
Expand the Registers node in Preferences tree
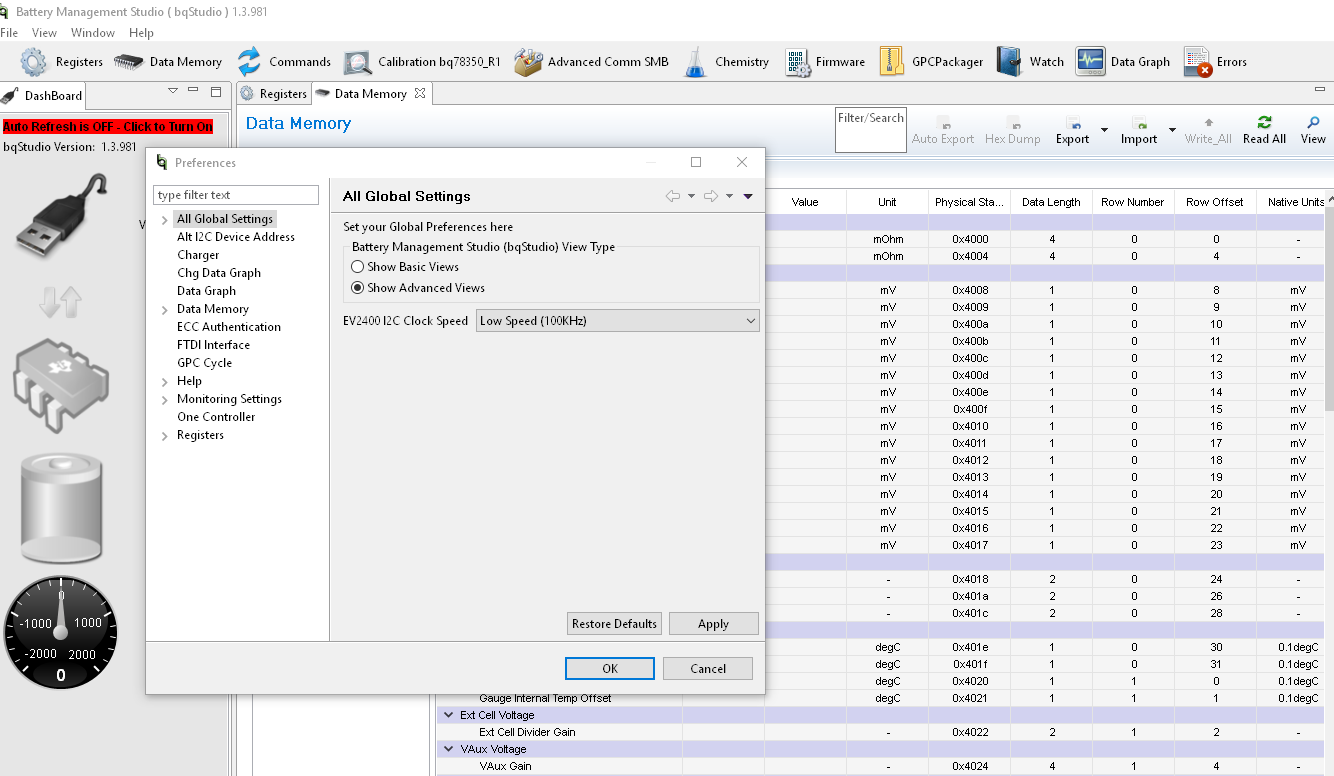tap(165, 435)
